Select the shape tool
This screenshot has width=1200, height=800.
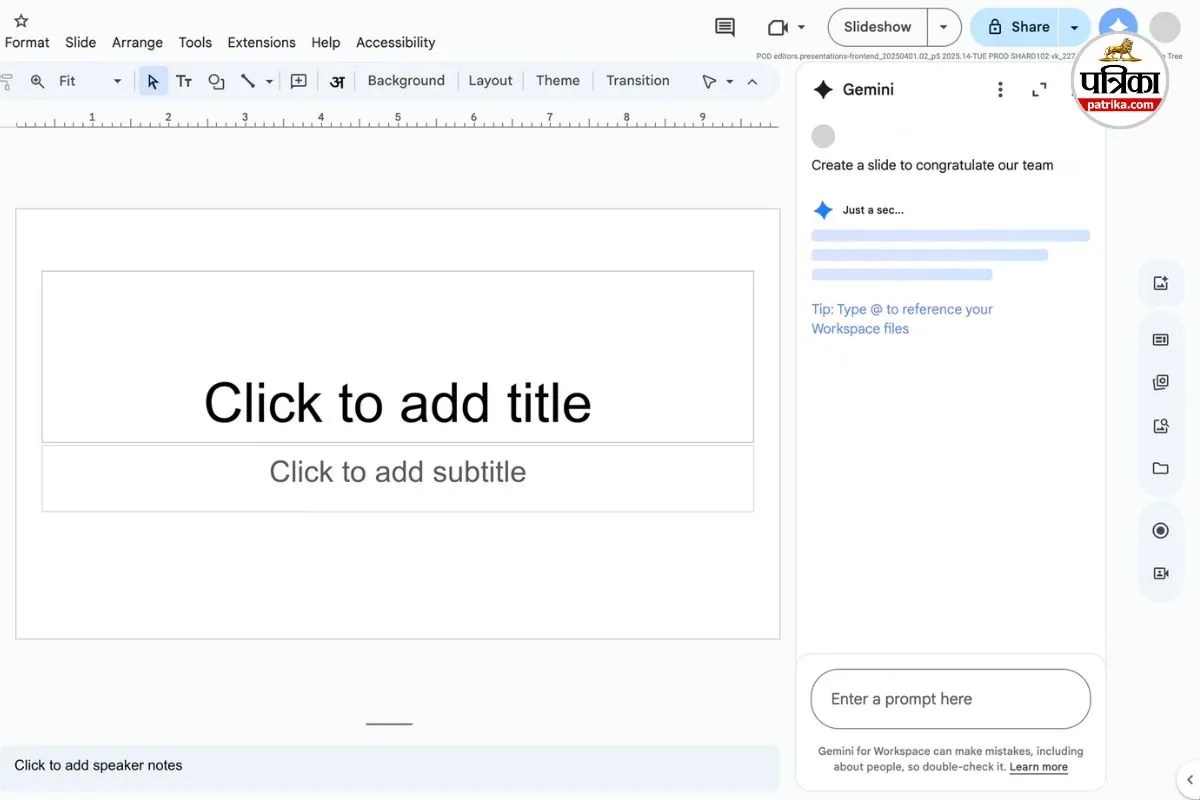coord(216,81)
